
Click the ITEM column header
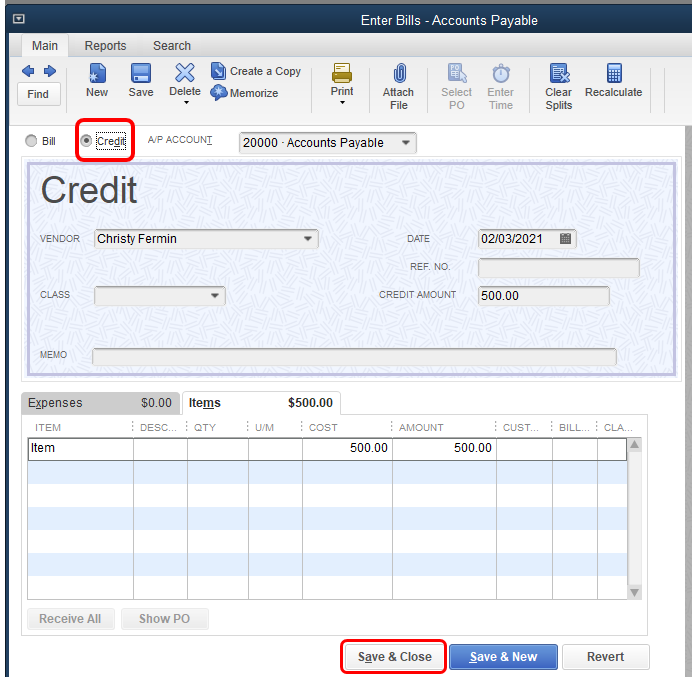pos(48,427)
